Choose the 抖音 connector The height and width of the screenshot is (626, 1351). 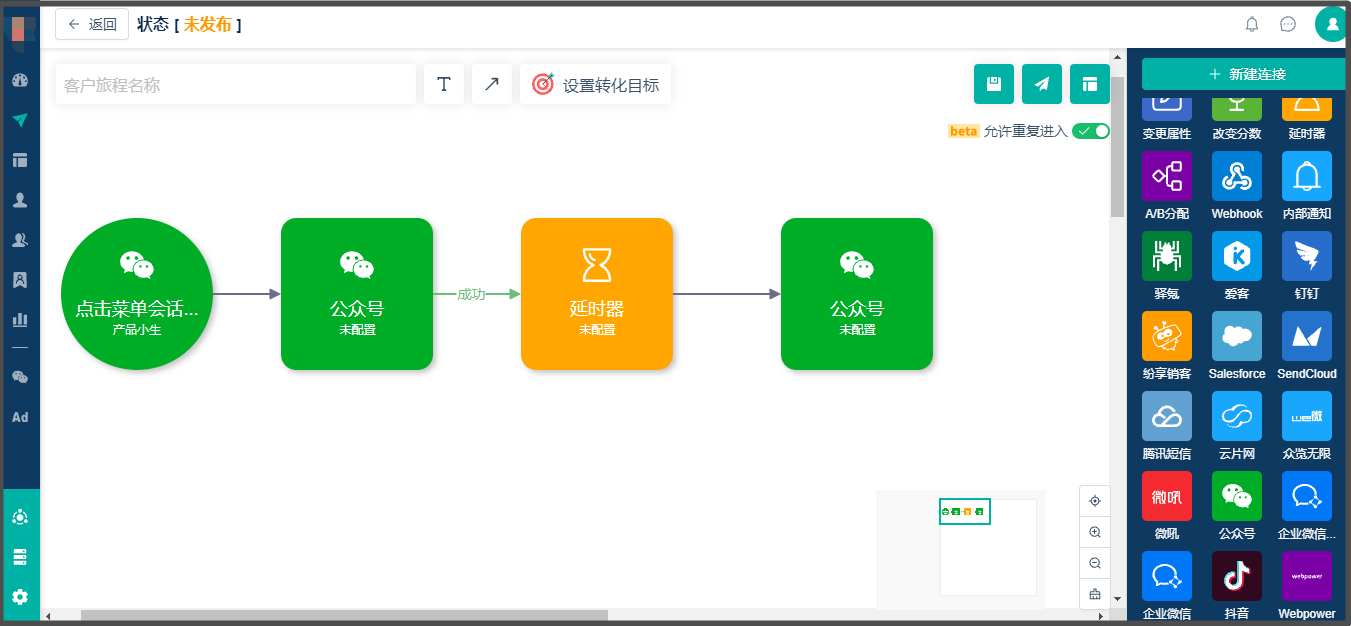pos(1237,586)
